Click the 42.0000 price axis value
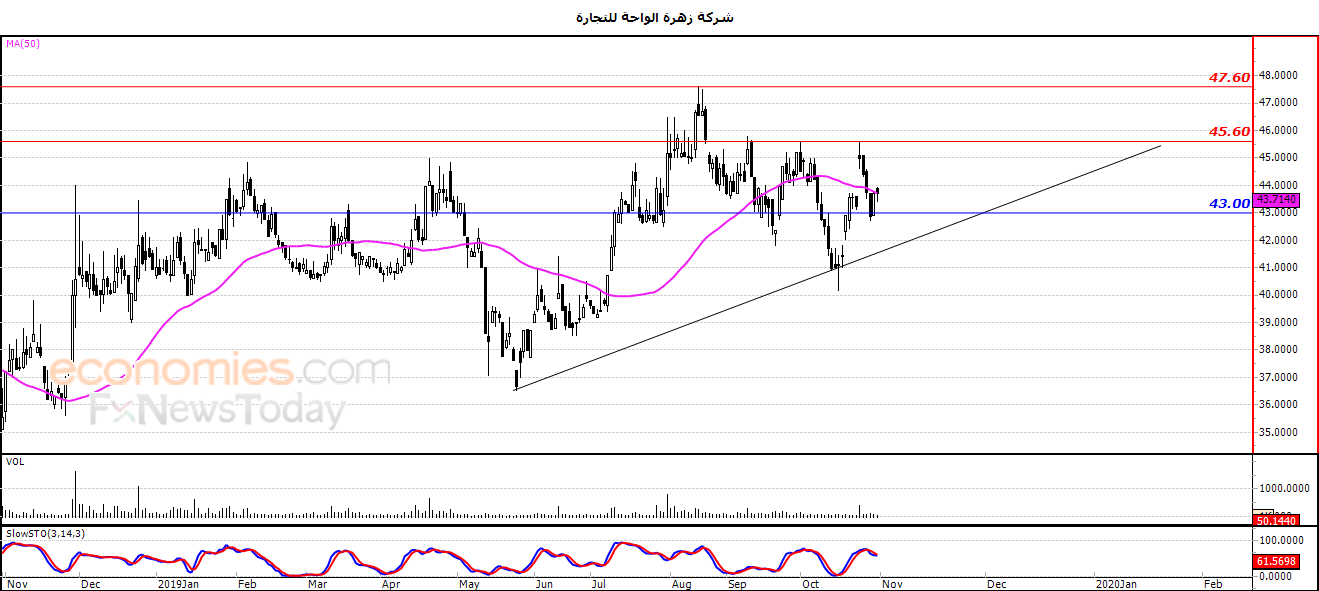 pyautogui.click(x=1279, y=240)
